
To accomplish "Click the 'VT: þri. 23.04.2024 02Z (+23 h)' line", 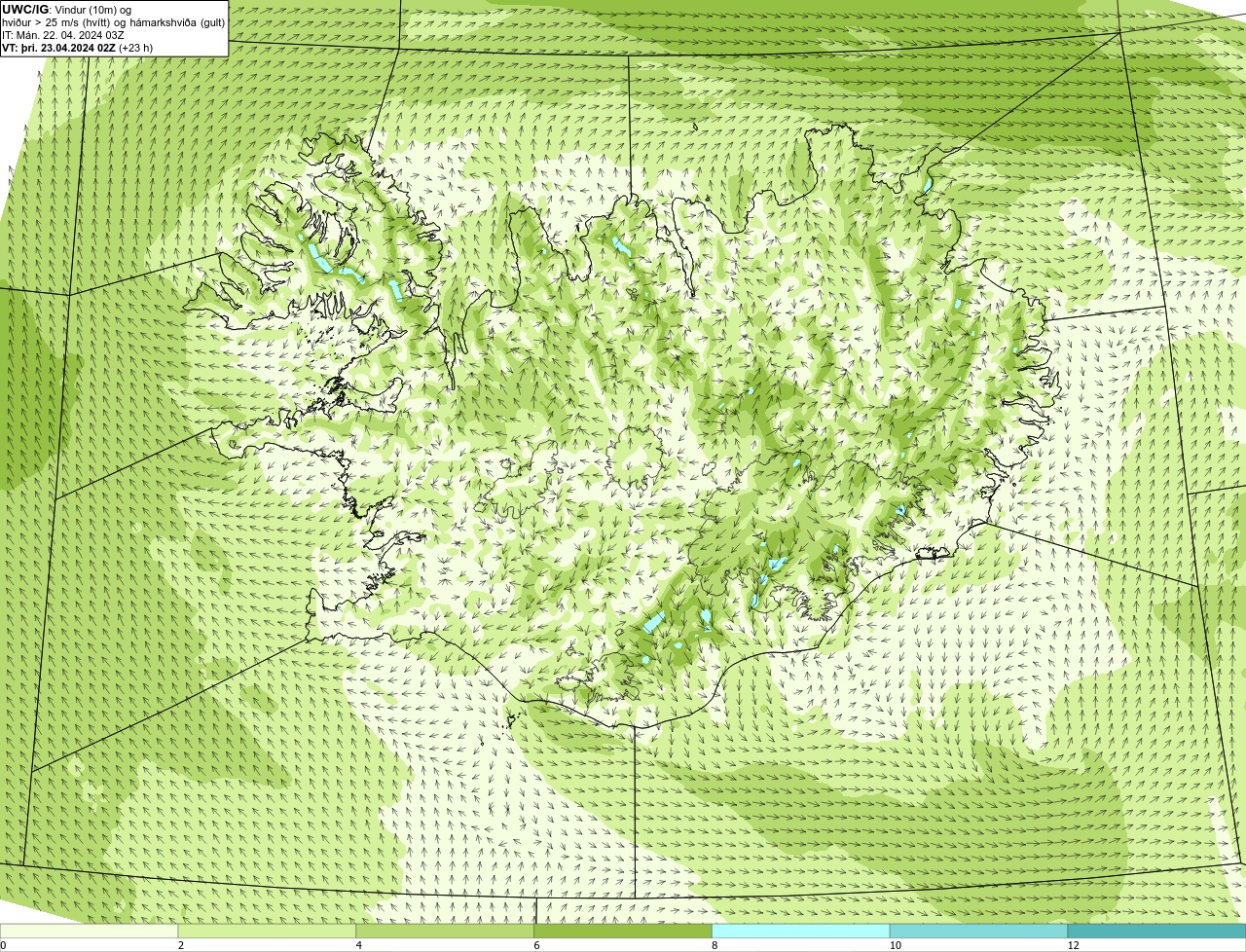I will pos(78,48).
